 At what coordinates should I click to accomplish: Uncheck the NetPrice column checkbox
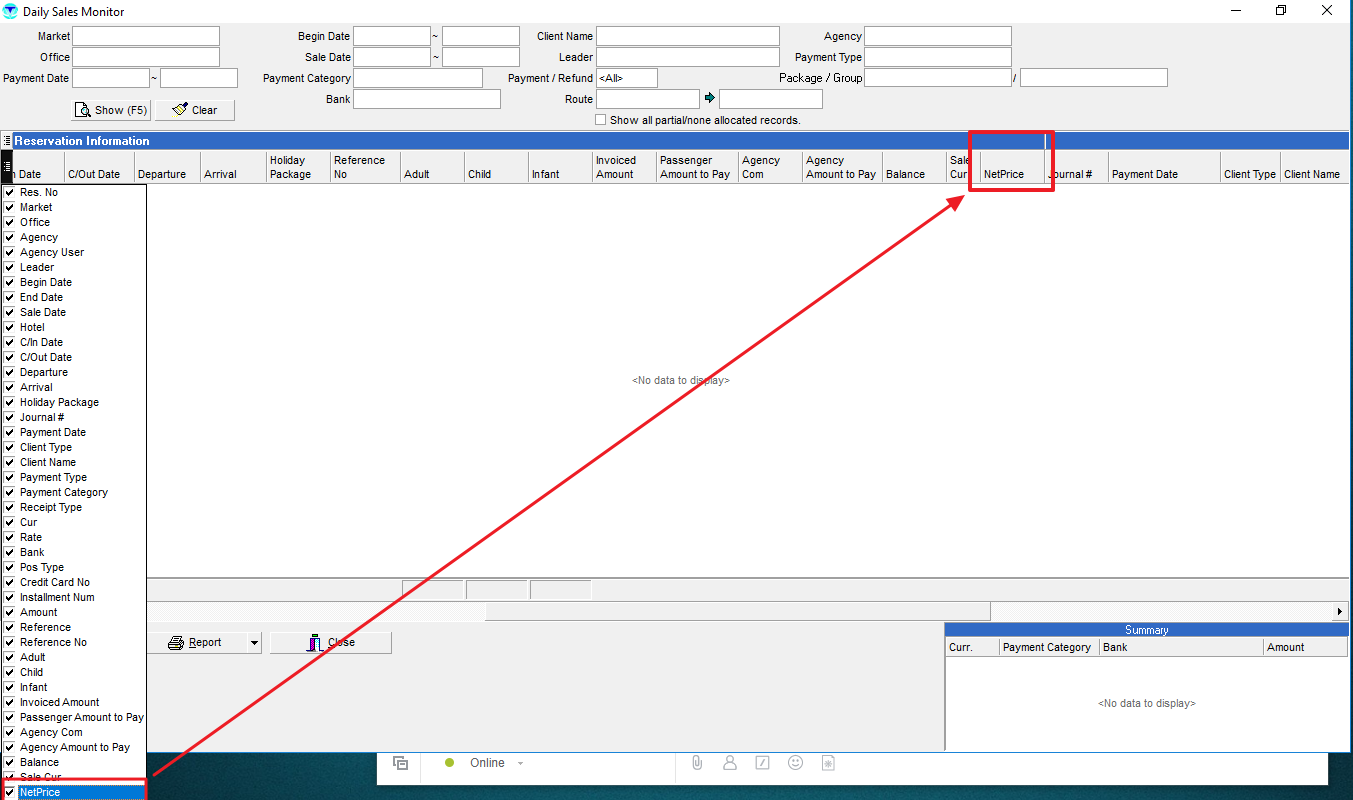coord(9,792)
